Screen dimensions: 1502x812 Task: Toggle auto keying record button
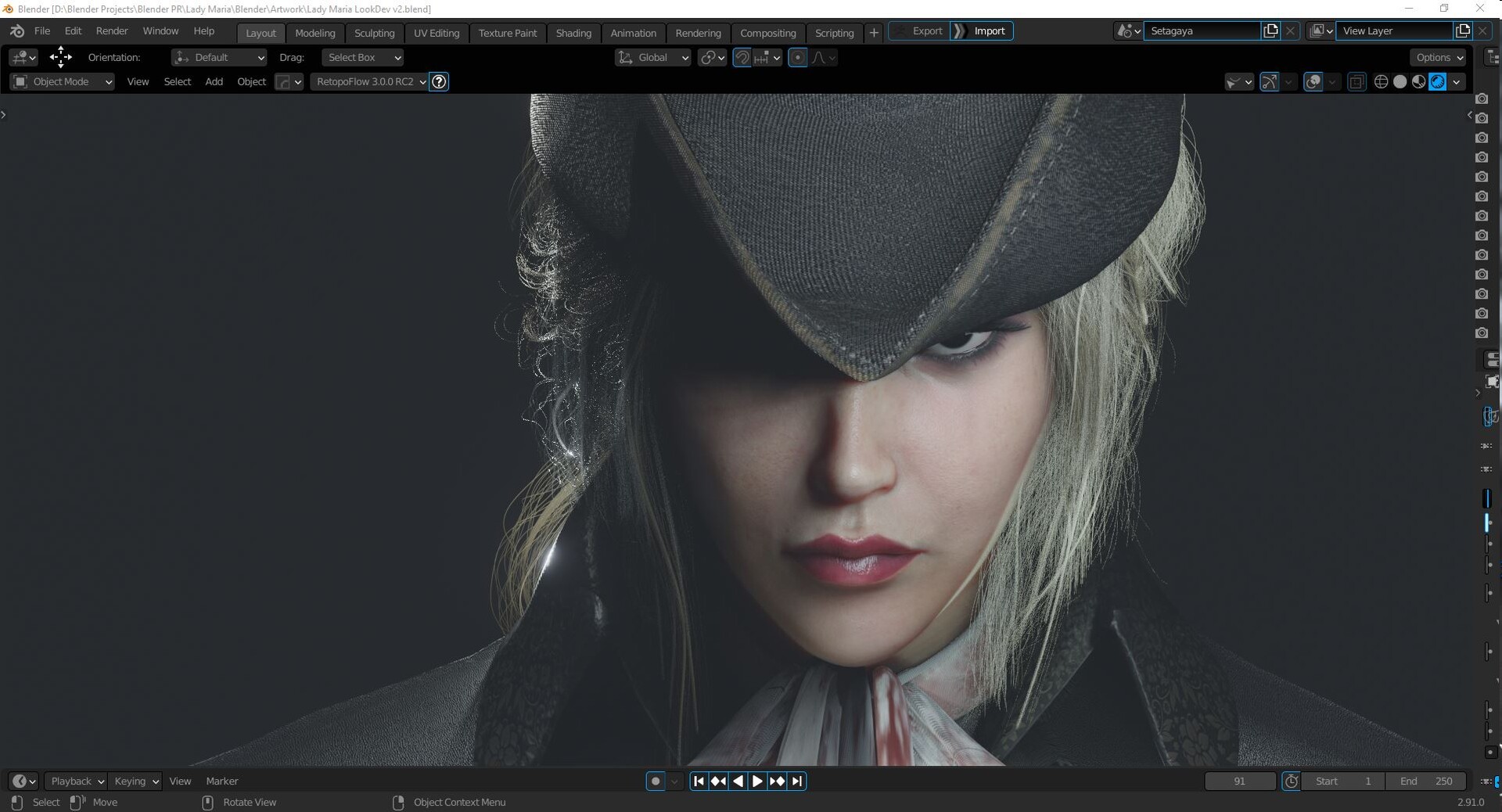point(656,781)
